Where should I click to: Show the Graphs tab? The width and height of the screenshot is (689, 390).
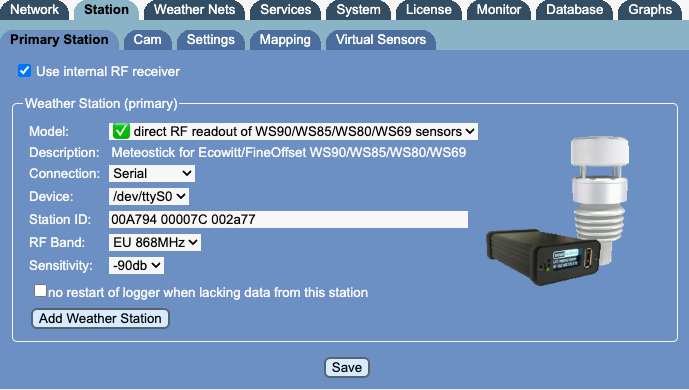coord(650,10)
